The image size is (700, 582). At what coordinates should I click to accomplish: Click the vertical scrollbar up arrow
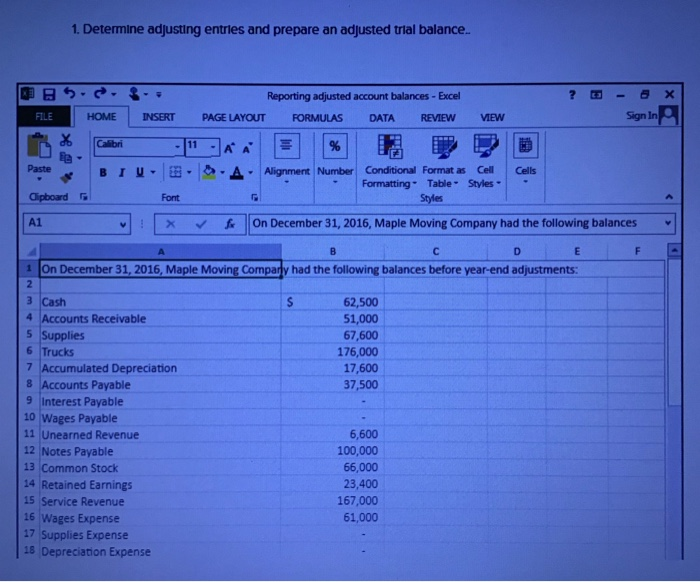click(x=675, y=250)
